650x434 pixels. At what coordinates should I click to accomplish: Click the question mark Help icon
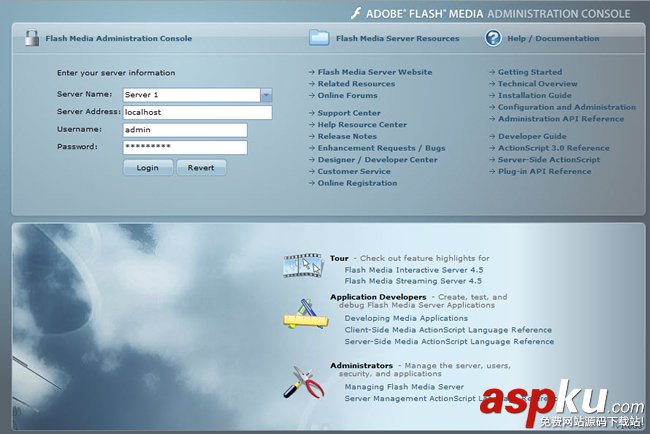(x=493, y=38)
